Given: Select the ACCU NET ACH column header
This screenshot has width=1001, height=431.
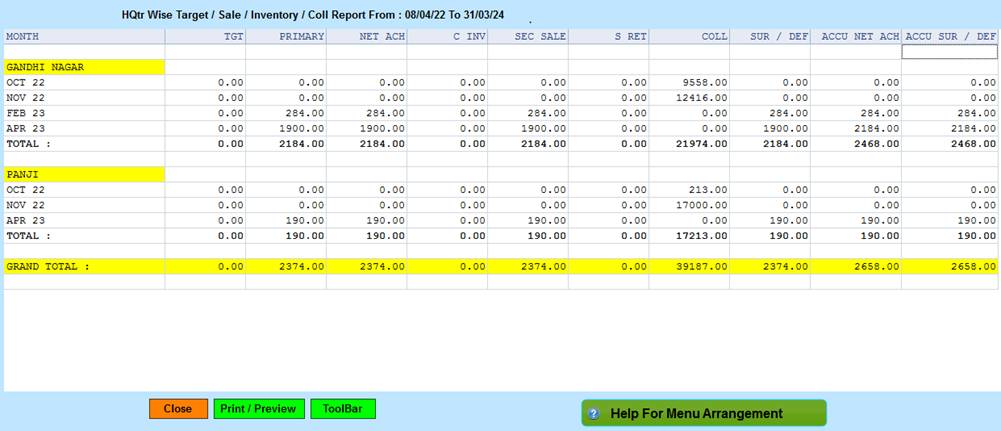Looking at the screenshot, I should 859,36.
